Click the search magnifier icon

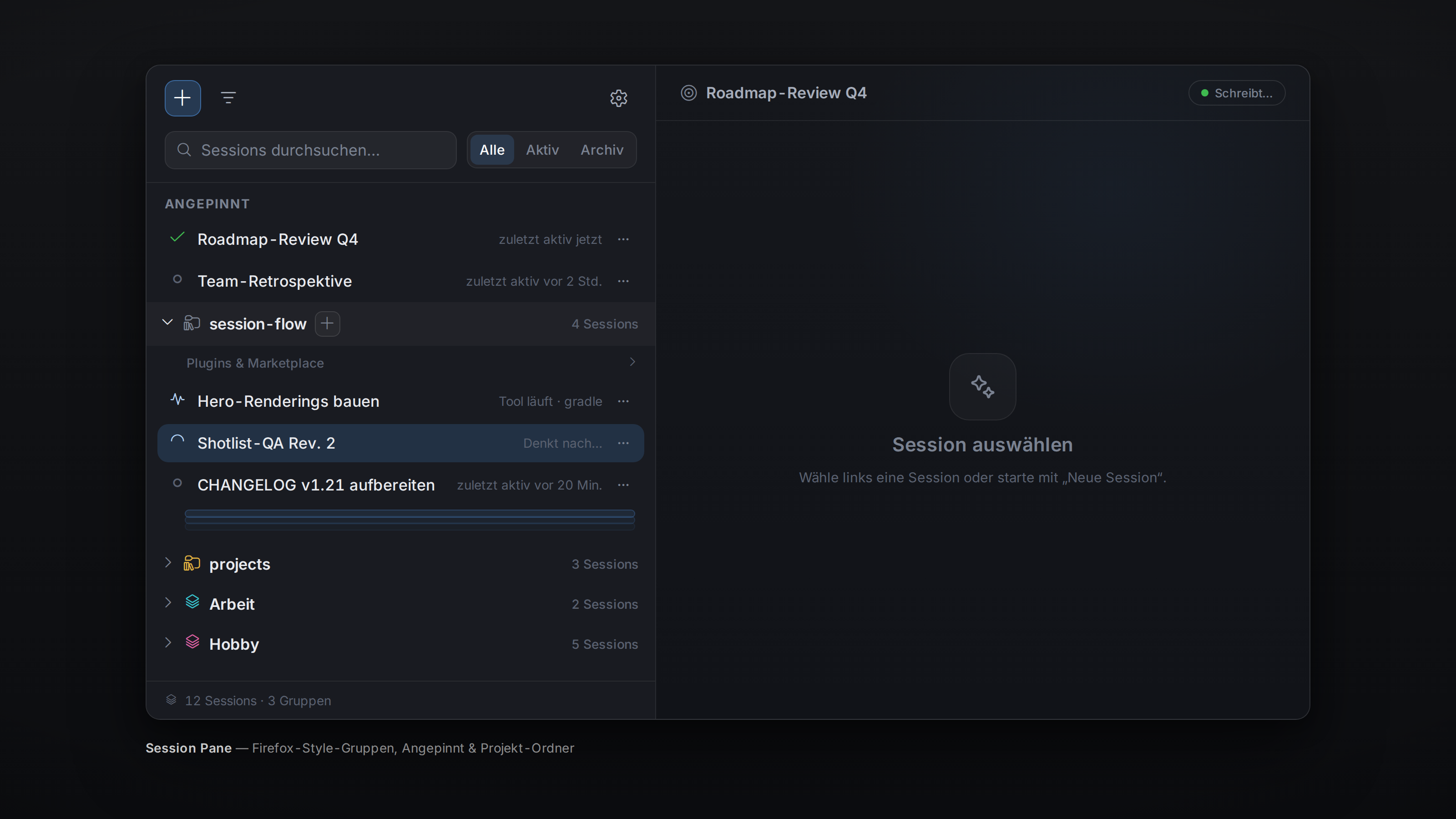pyautogui.click(x=184, y=150)
